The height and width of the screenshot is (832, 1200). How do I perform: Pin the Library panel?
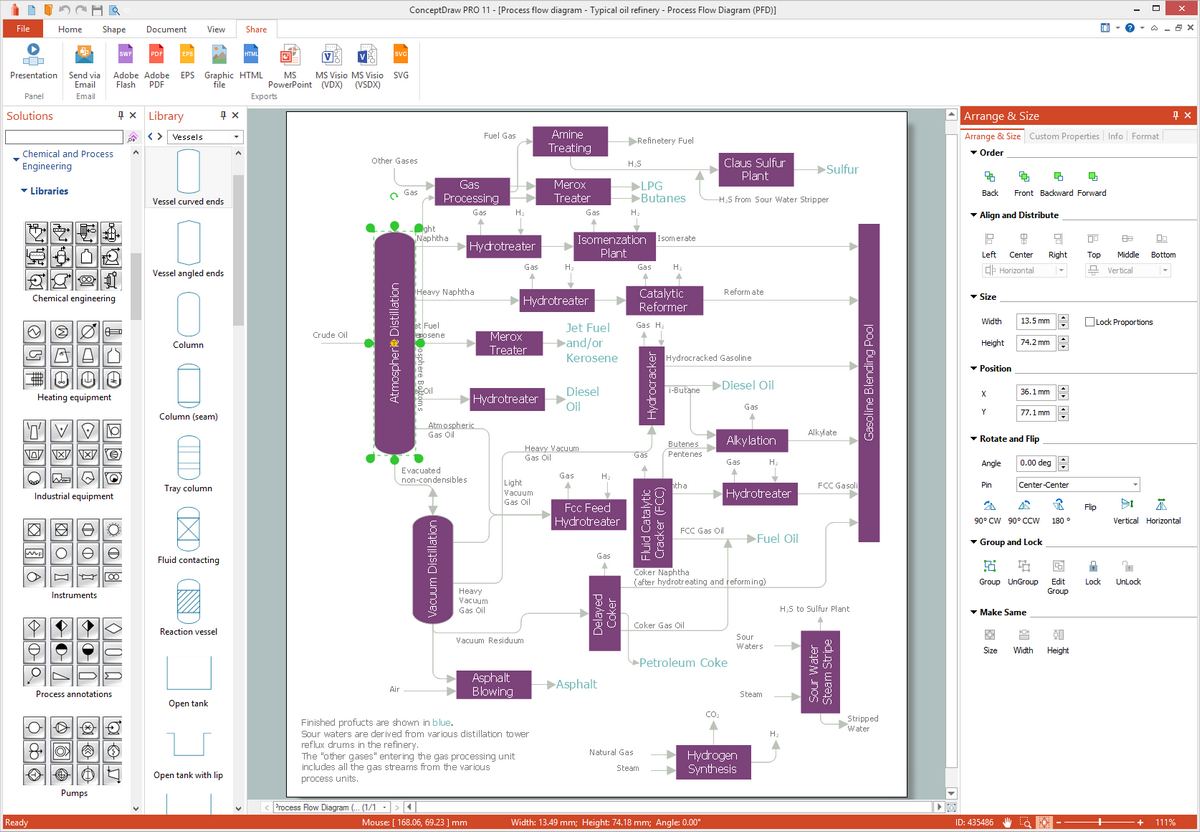[x=223, y=116]
